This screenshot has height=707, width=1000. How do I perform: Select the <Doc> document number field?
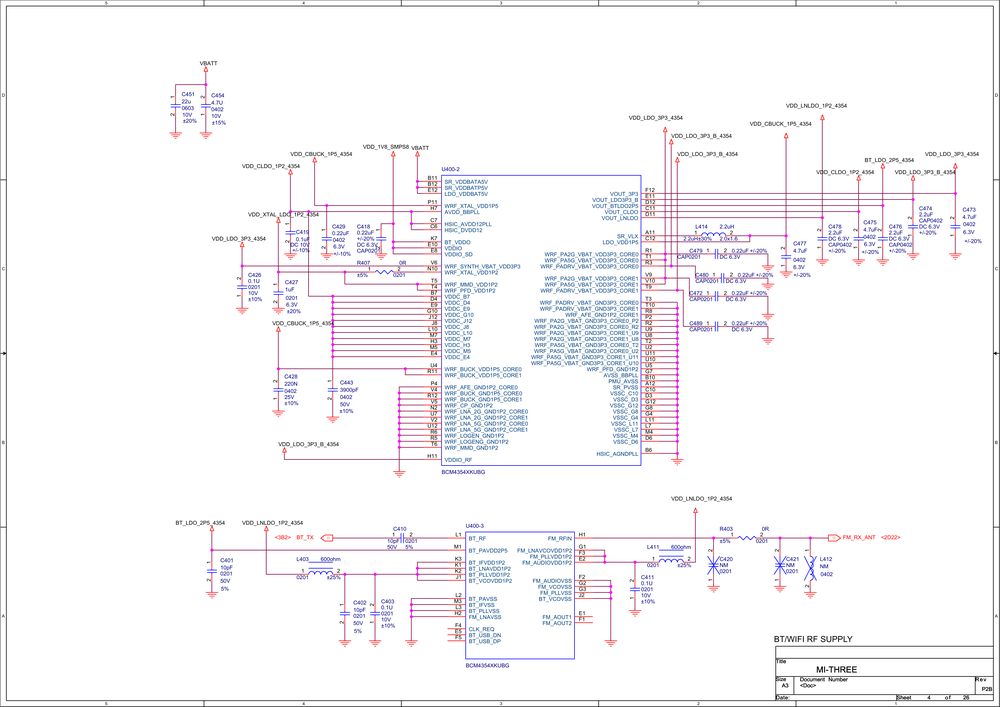(808, 686)
